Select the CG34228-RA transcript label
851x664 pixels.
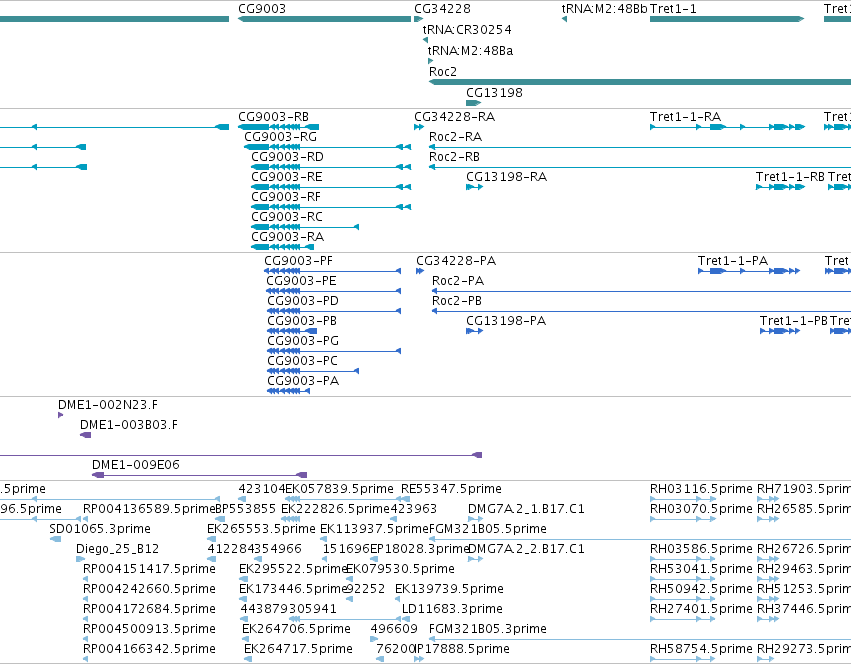click(455, 117)
